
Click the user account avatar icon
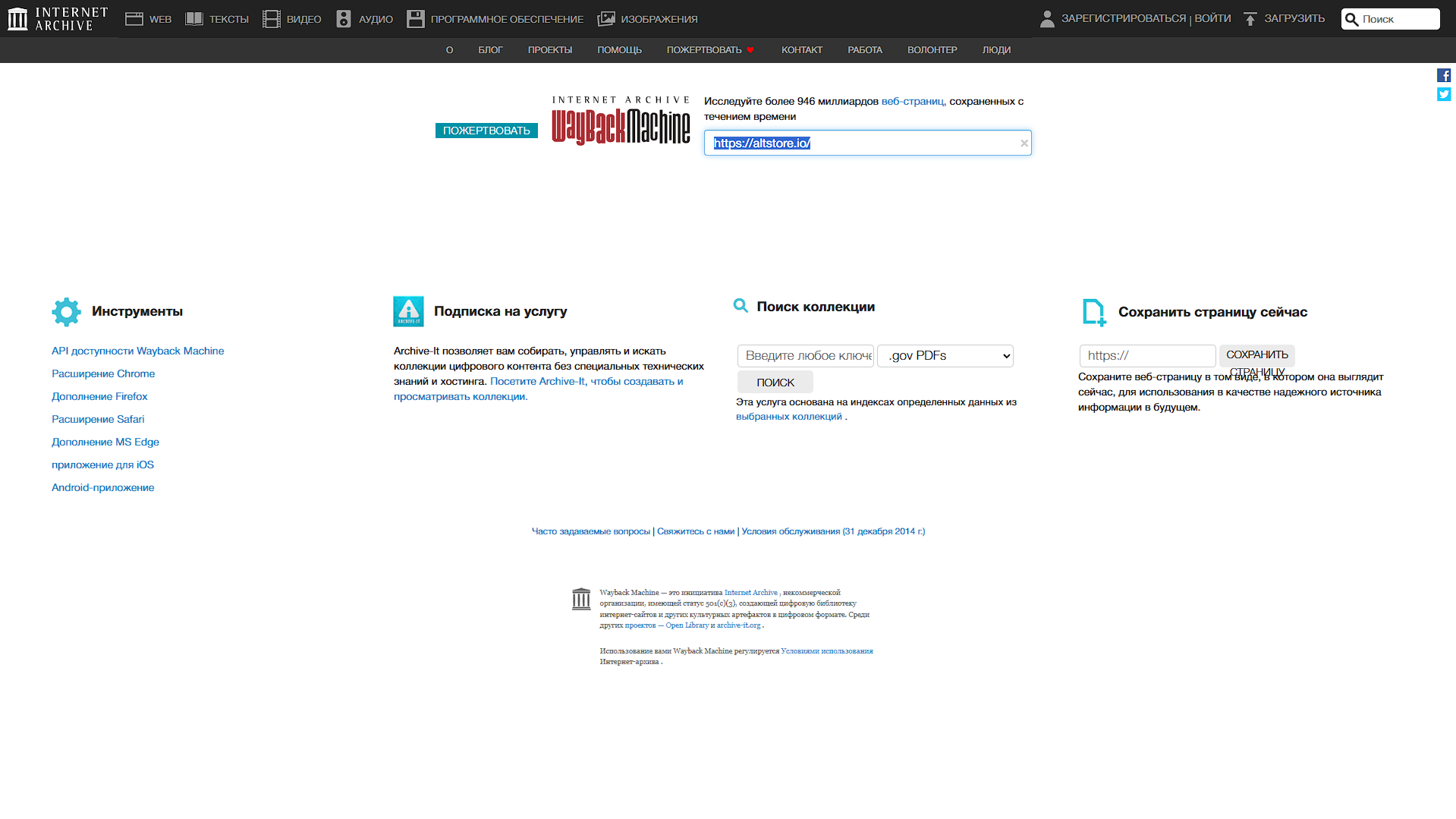pos(1047,19)
